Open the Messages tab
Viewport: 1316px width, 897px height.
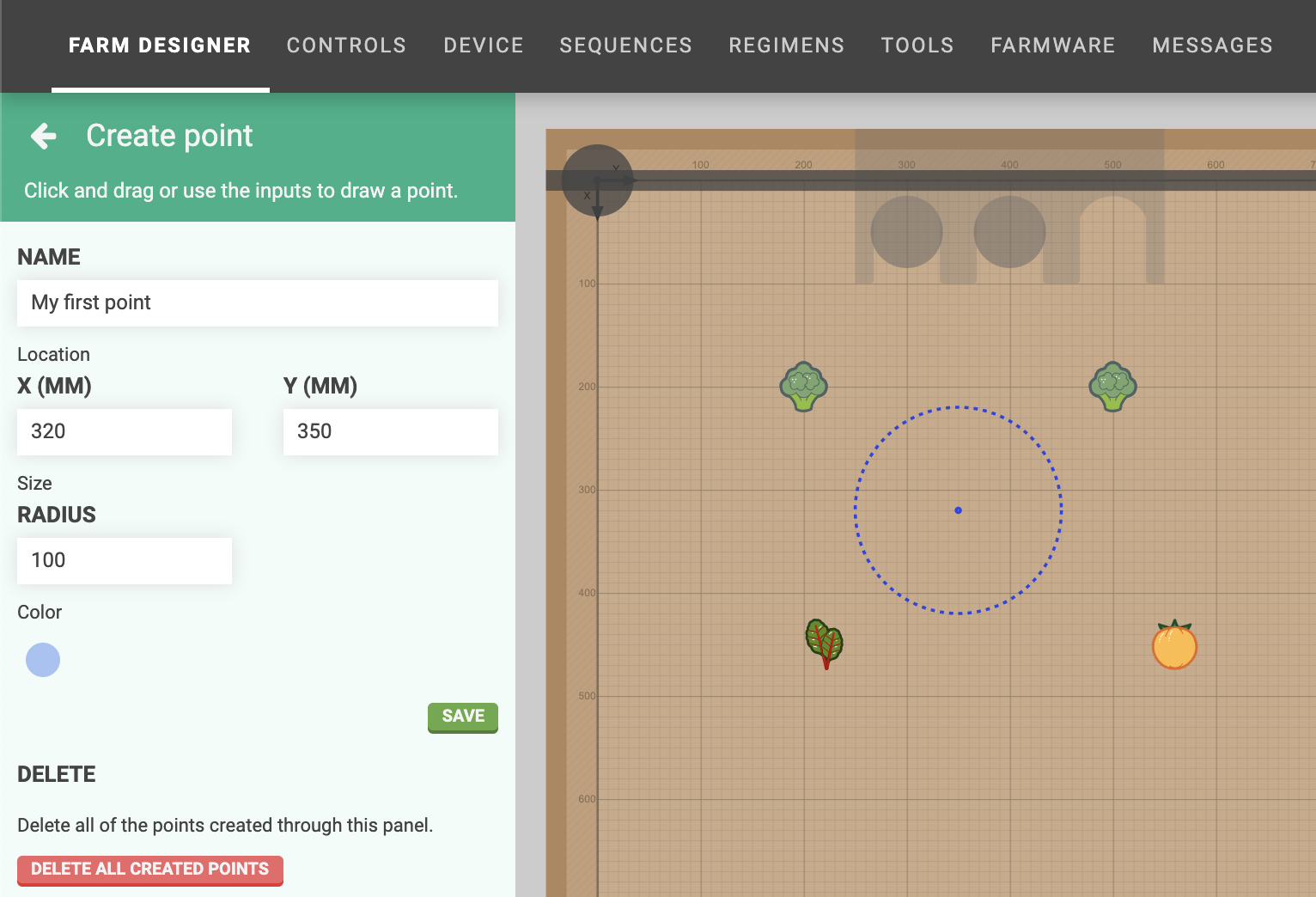tap(1212, 46)
